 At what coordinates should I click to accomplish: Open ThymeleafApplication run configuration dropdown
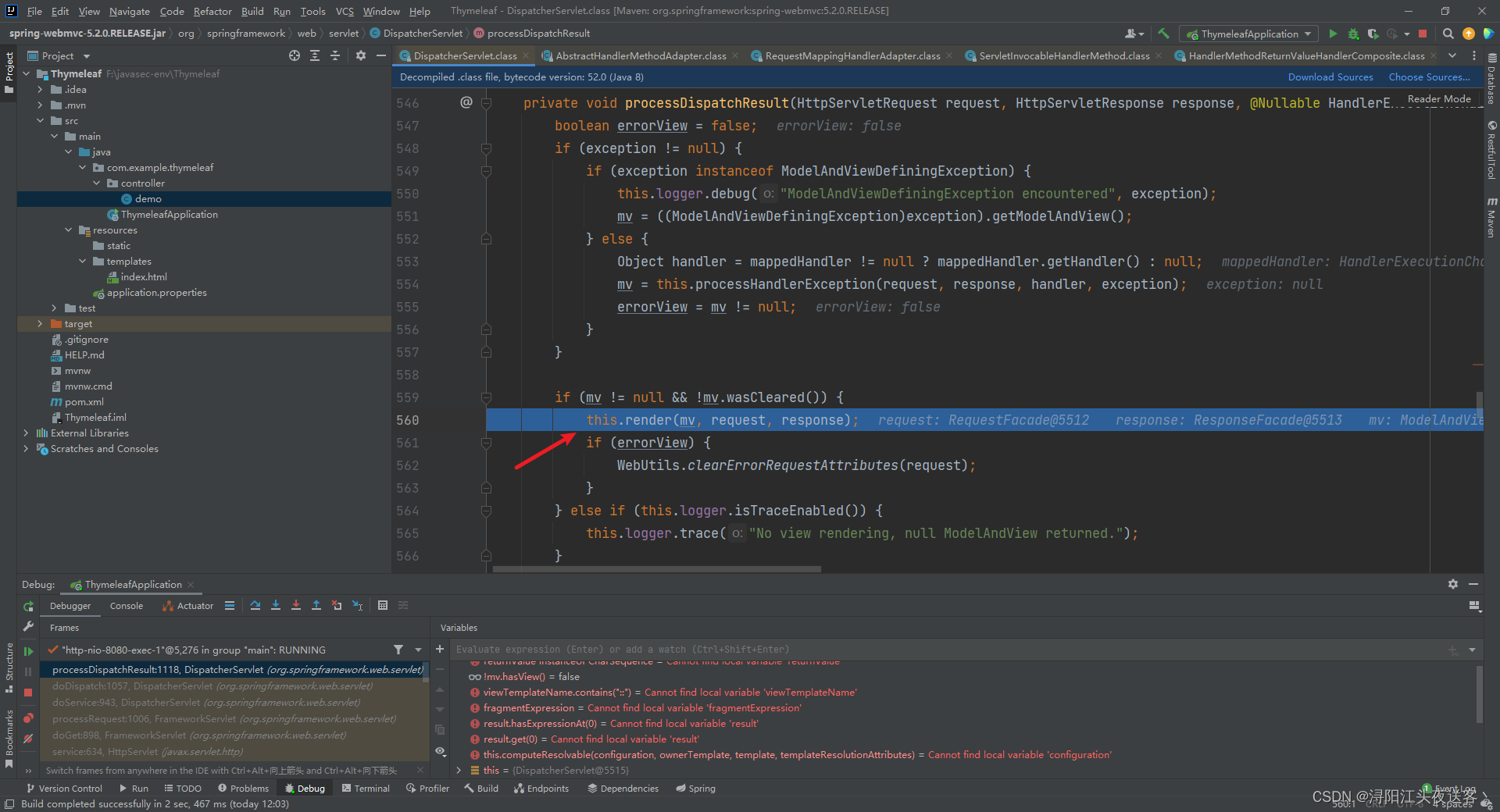pos(1250,34)
